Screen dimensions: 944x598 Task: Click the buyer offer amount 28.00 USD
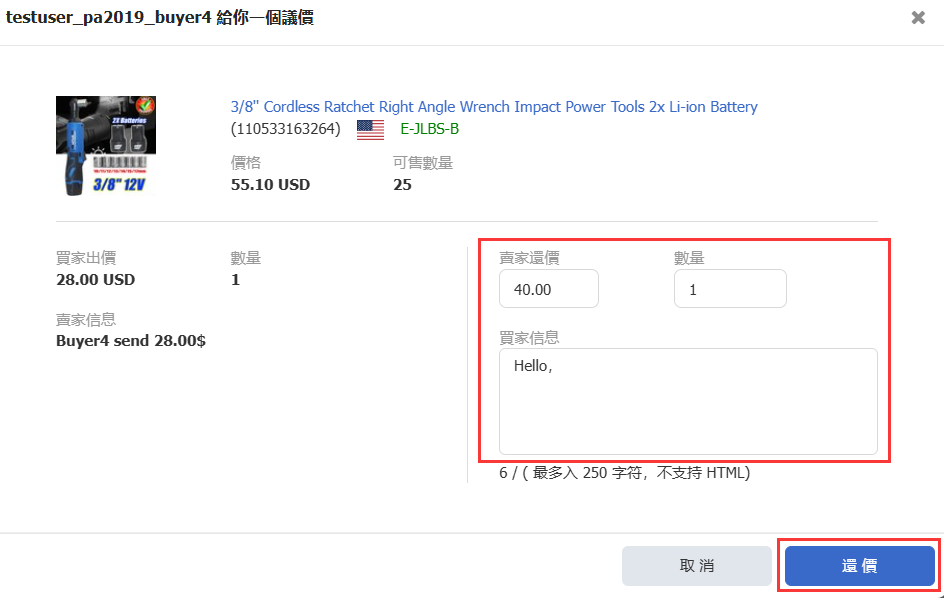(95, 280)
